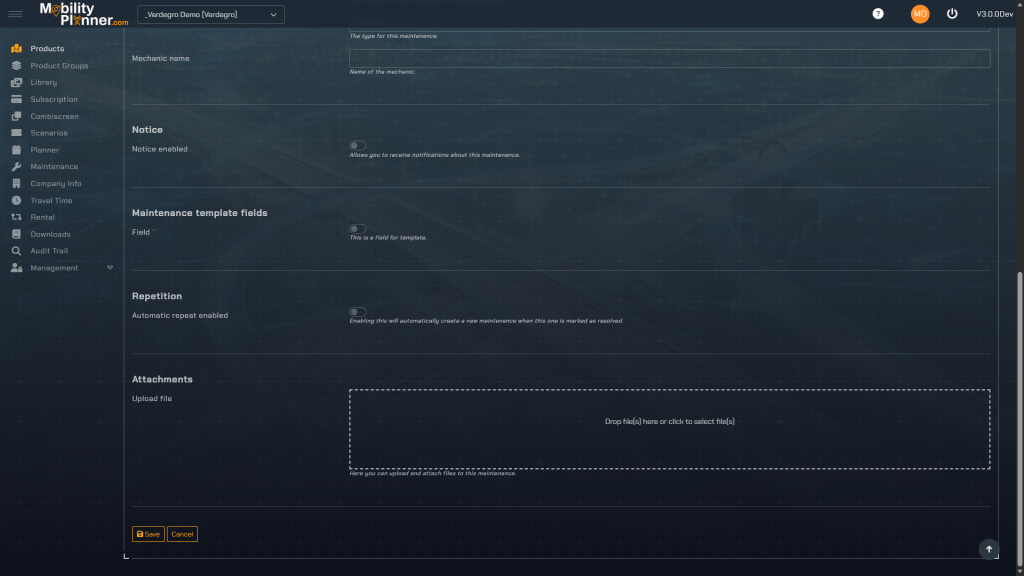Click the Maintenance wrench icon

click(16, 167)
